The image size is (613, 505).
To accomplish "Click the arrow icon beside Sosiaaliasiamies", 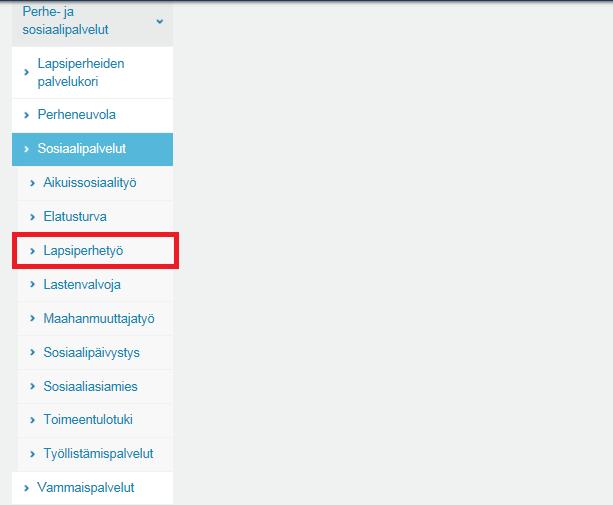I will [32, 387].
